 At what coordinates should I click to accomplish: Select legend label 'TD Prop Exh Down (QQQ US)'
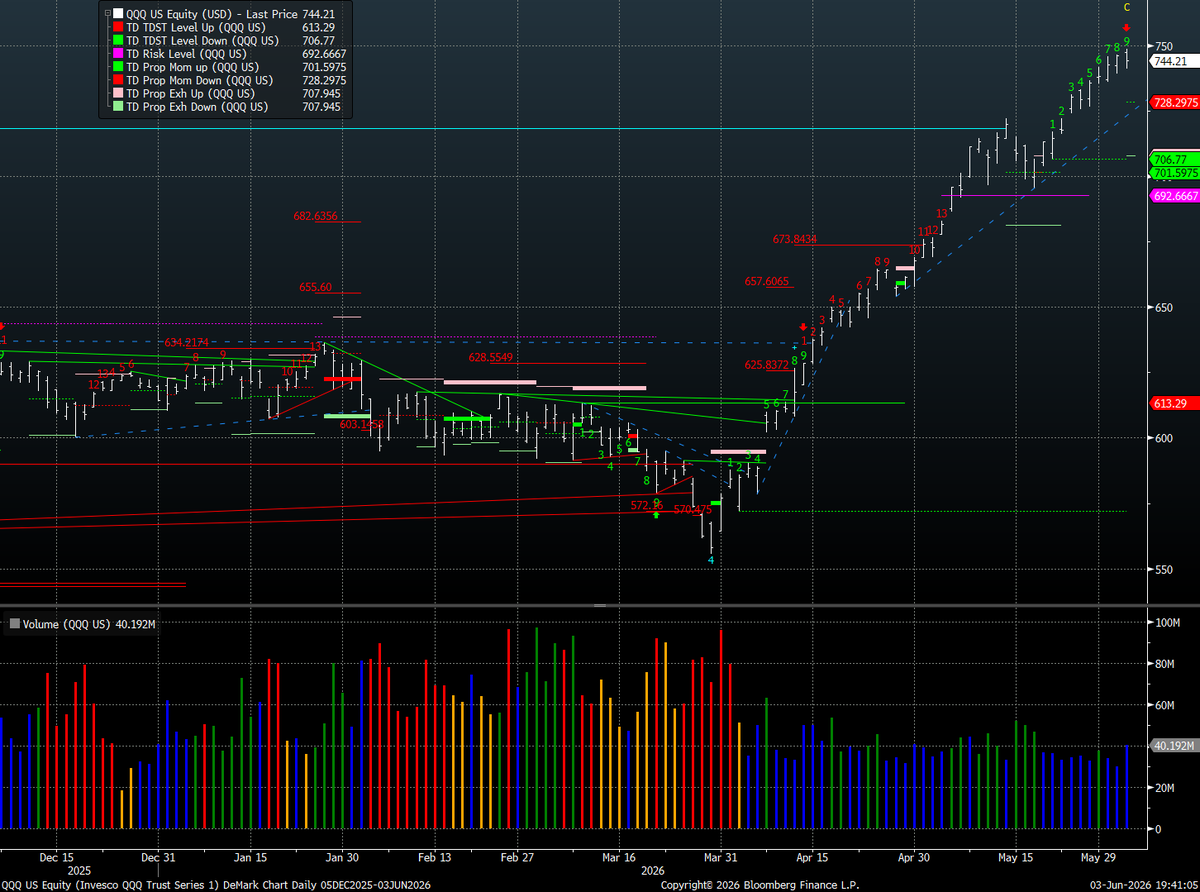coord(196,107)
